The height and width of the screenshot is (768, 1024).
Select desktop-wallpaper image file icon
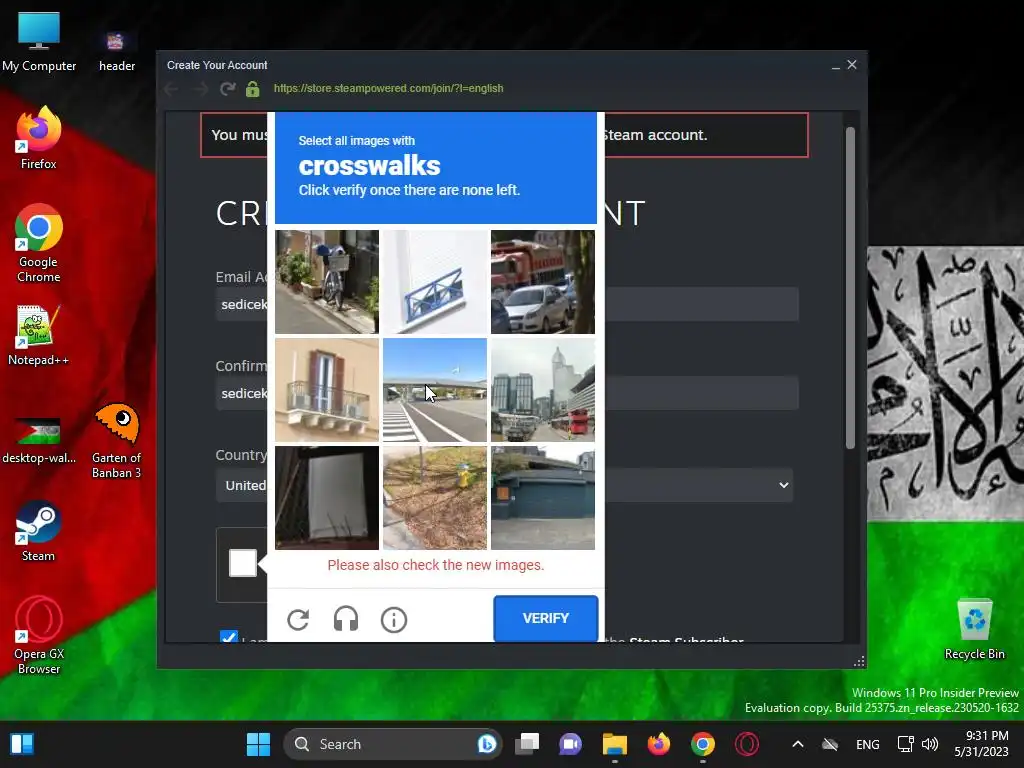pyautogui.click(x=39, y=439)
